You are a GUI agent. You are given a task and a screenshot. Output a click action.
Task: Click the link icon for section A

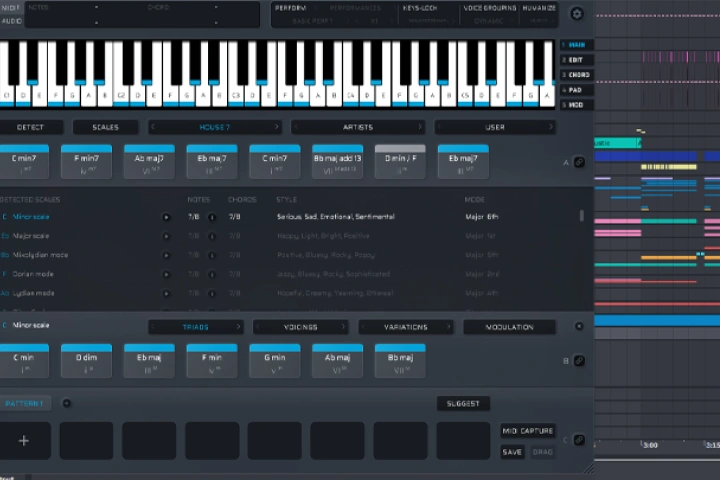tap(579, 162)
